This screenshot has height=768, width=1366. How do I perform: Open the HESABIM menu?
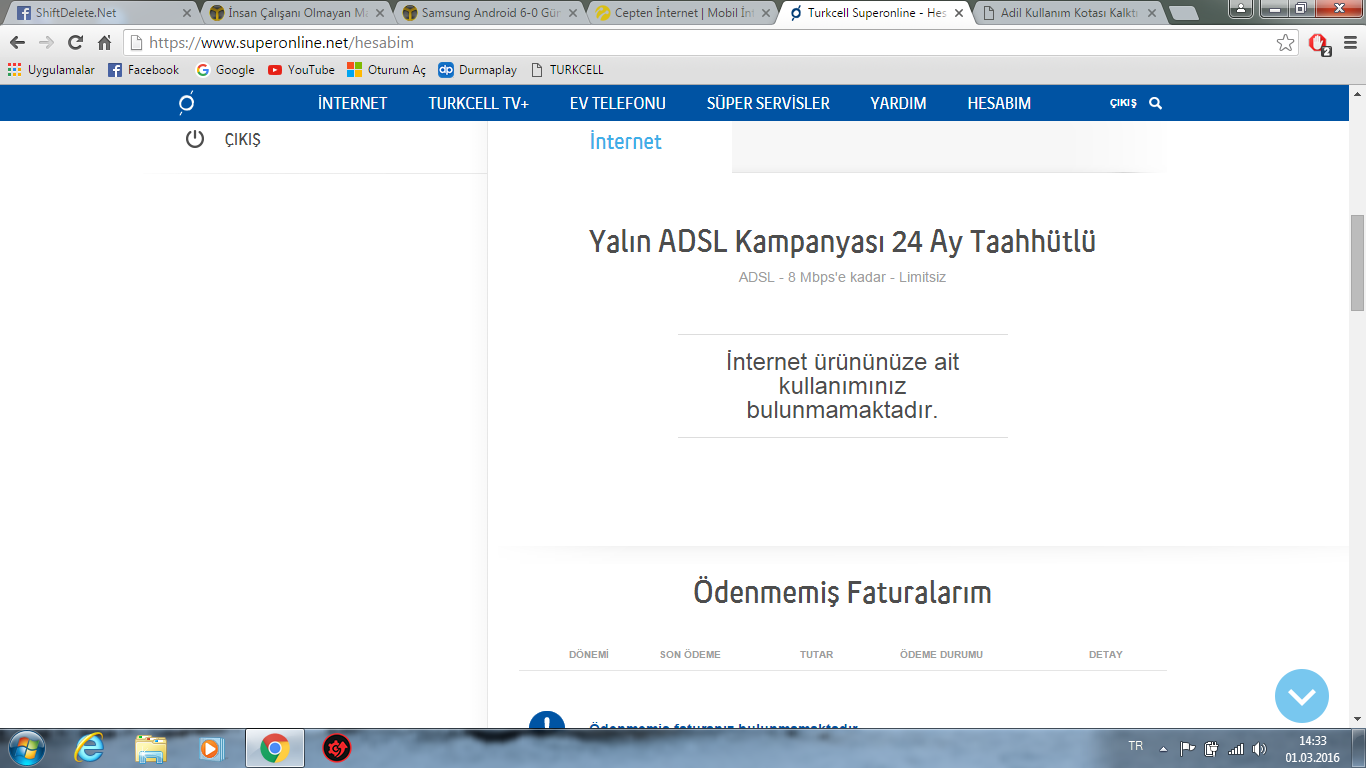[x=999, y=103]
